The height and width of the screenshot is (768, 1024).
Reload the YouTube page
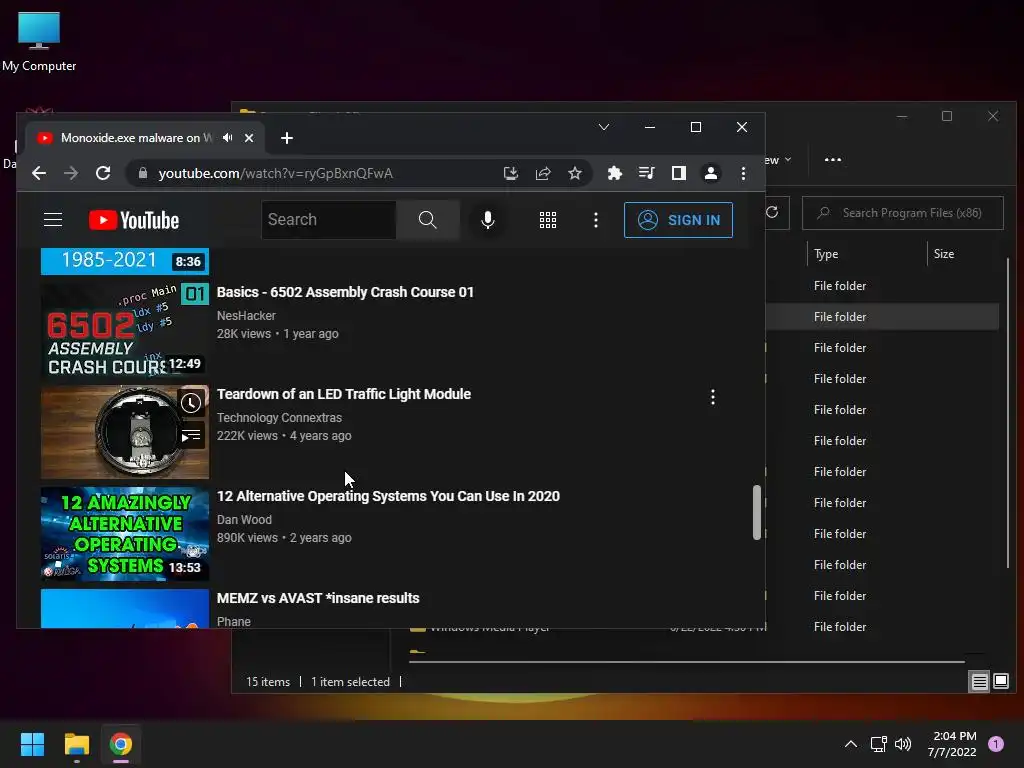click(103, 173)
